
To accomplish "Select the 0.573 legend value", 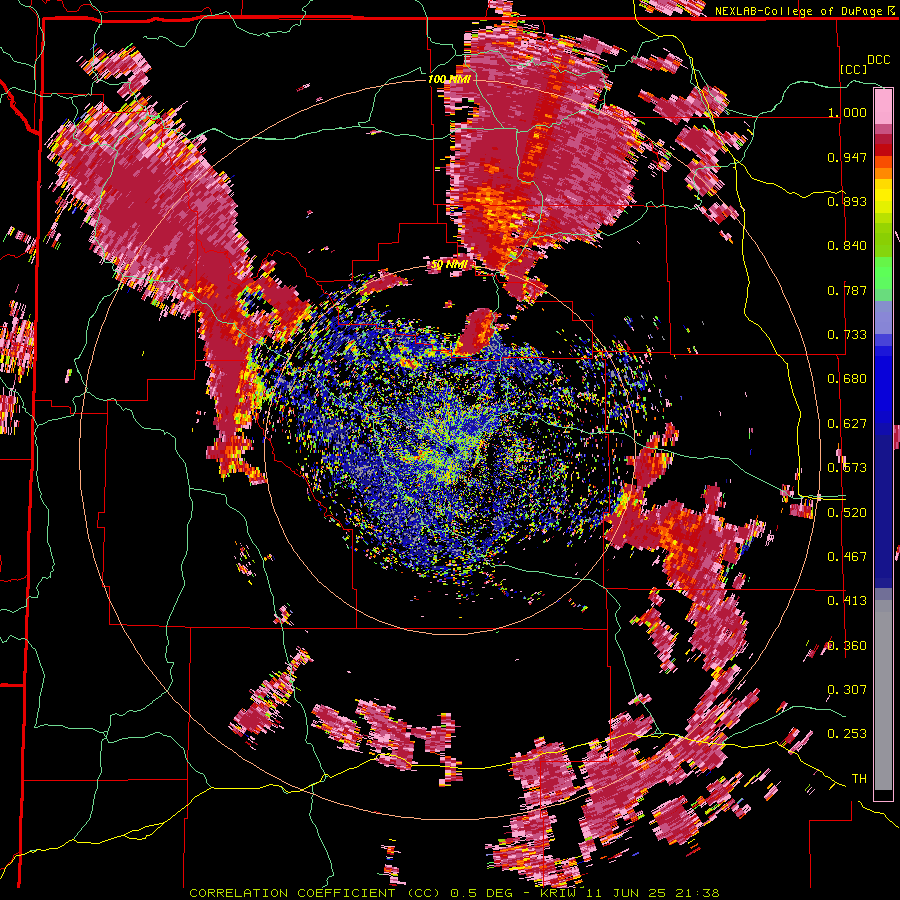I will [847, 468].
